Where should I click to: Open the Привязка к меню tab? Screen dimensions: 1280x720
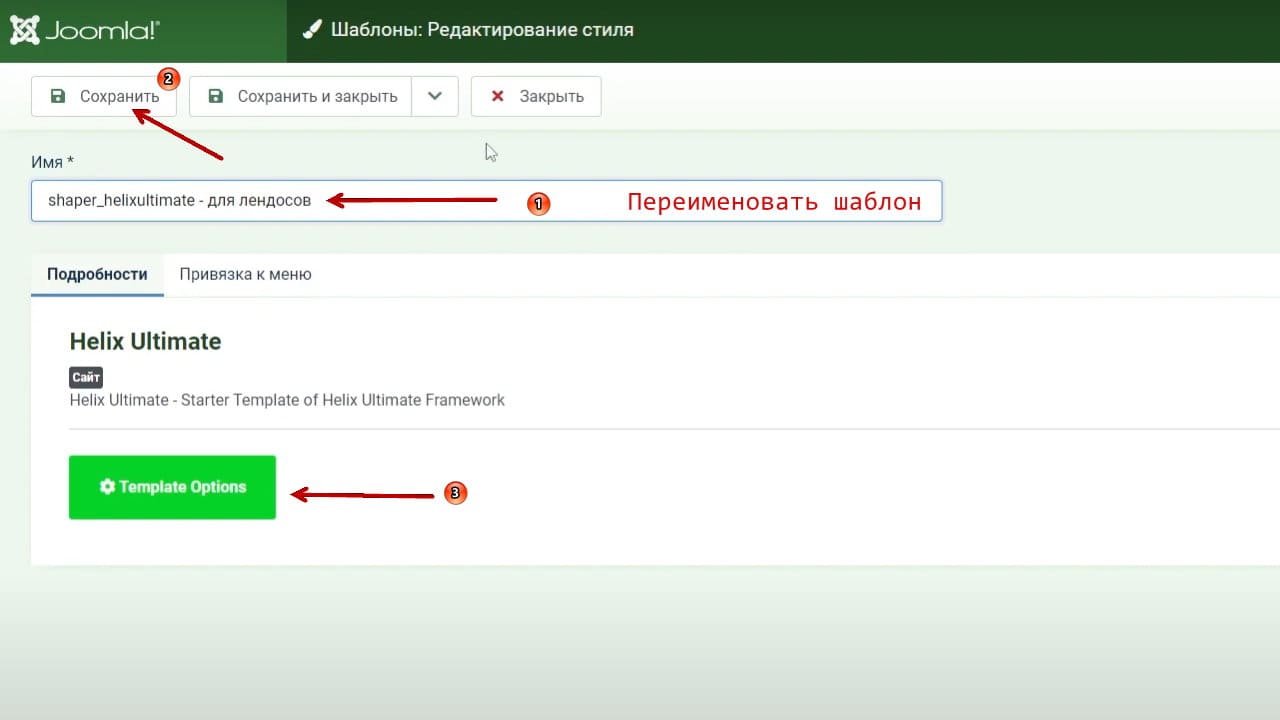(245, 274)
